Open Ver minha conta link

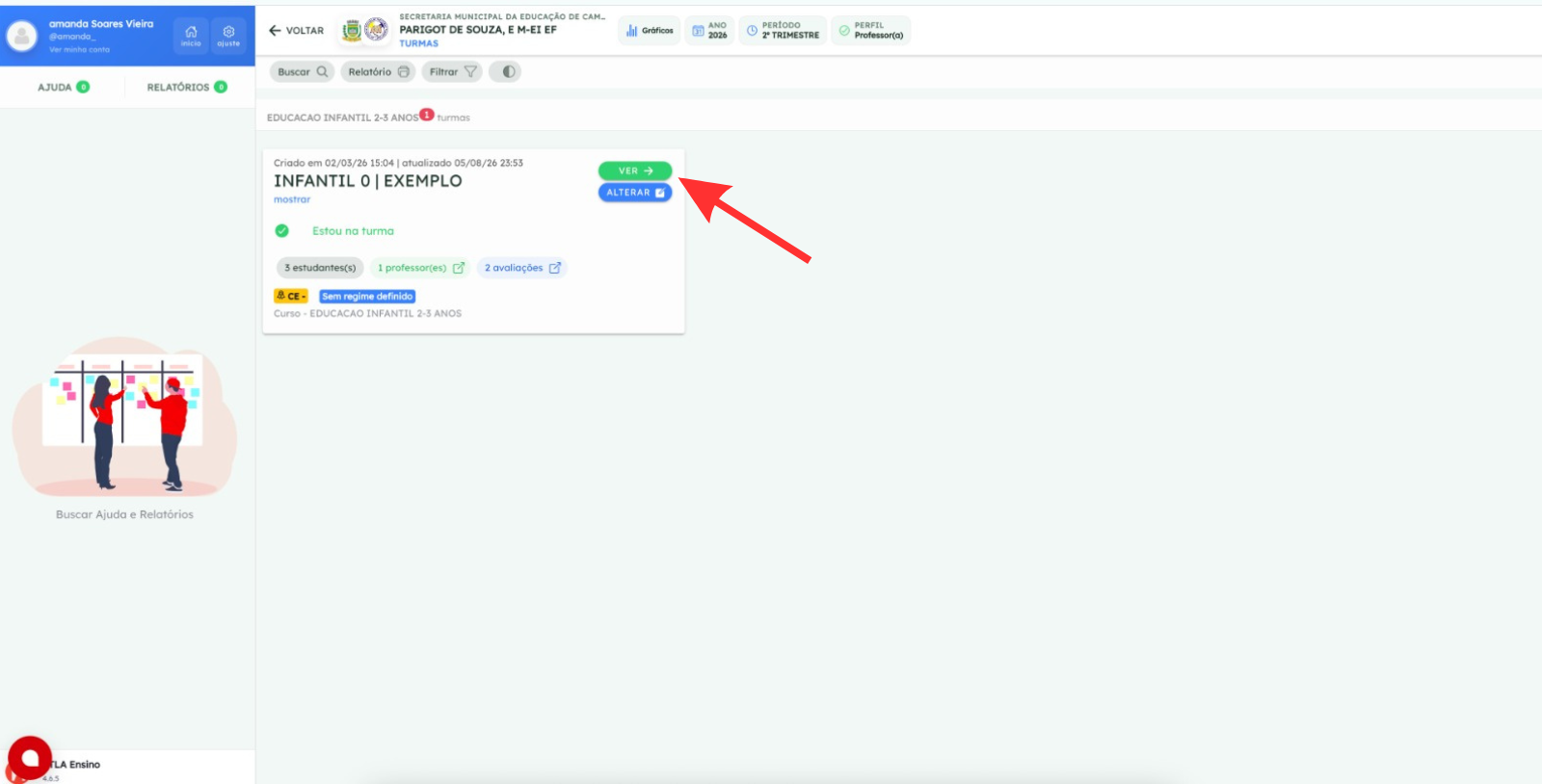pyautogui.click(x=79, y=50)
